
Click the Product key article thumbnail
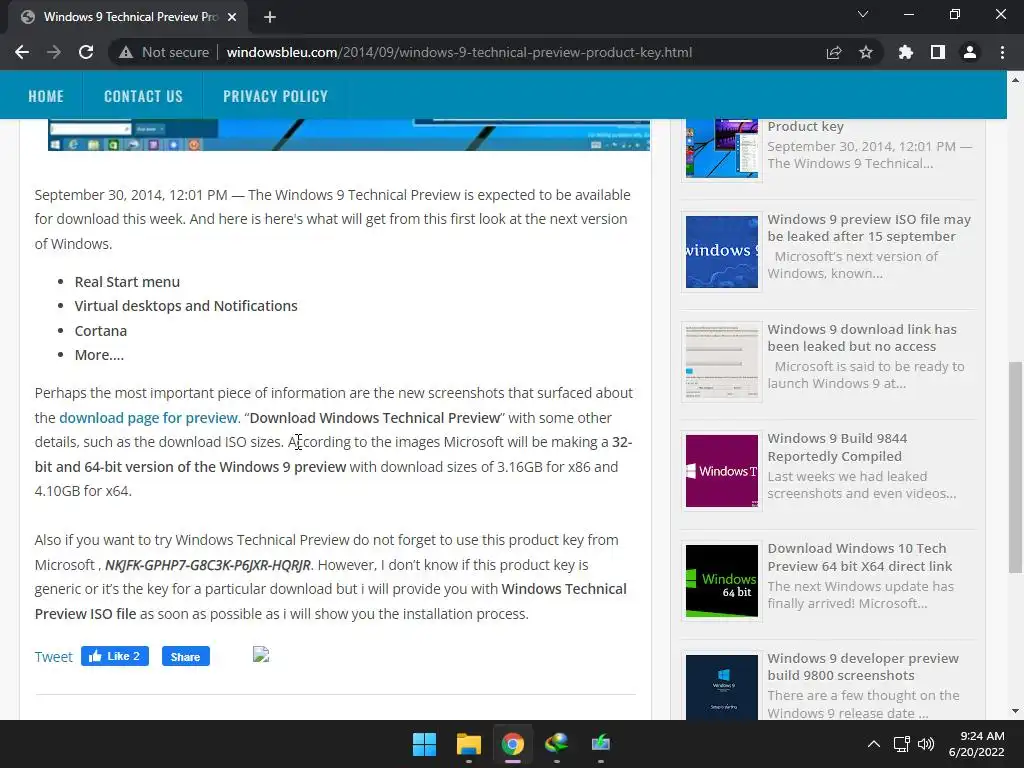[722, 148]
